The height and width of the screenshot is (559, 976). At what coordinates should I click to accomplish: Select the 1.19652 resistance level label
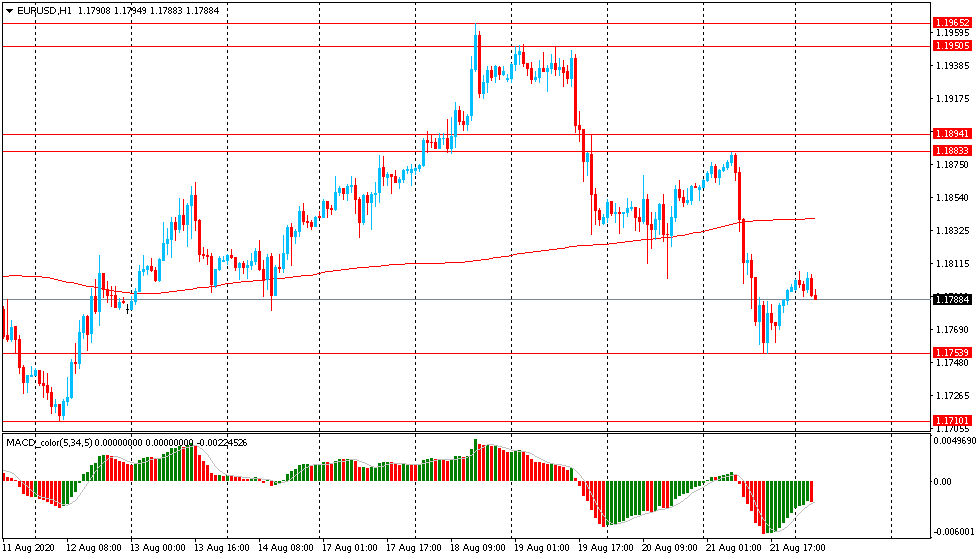[x=952, y=23]
